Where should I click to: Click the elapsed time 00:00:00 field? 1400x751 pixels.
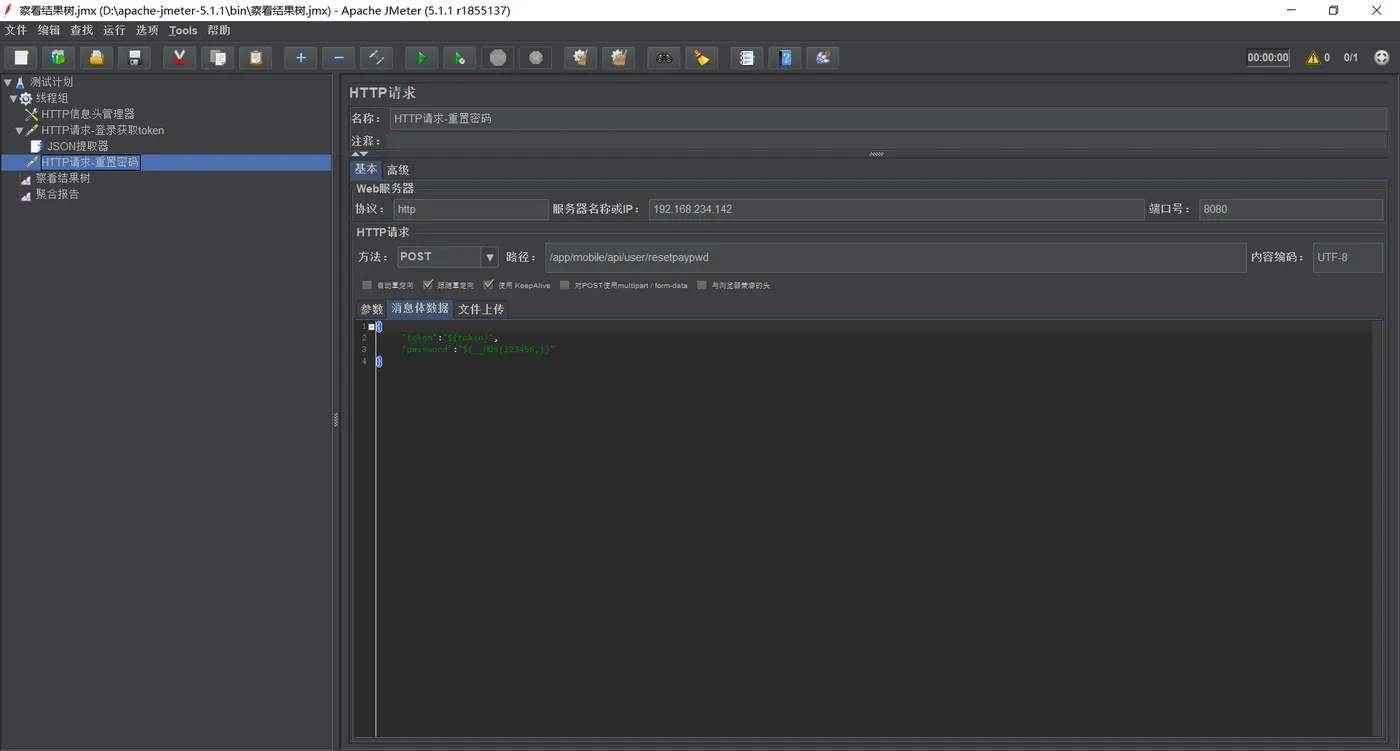pyautogui.click(x=1268, y=58)
